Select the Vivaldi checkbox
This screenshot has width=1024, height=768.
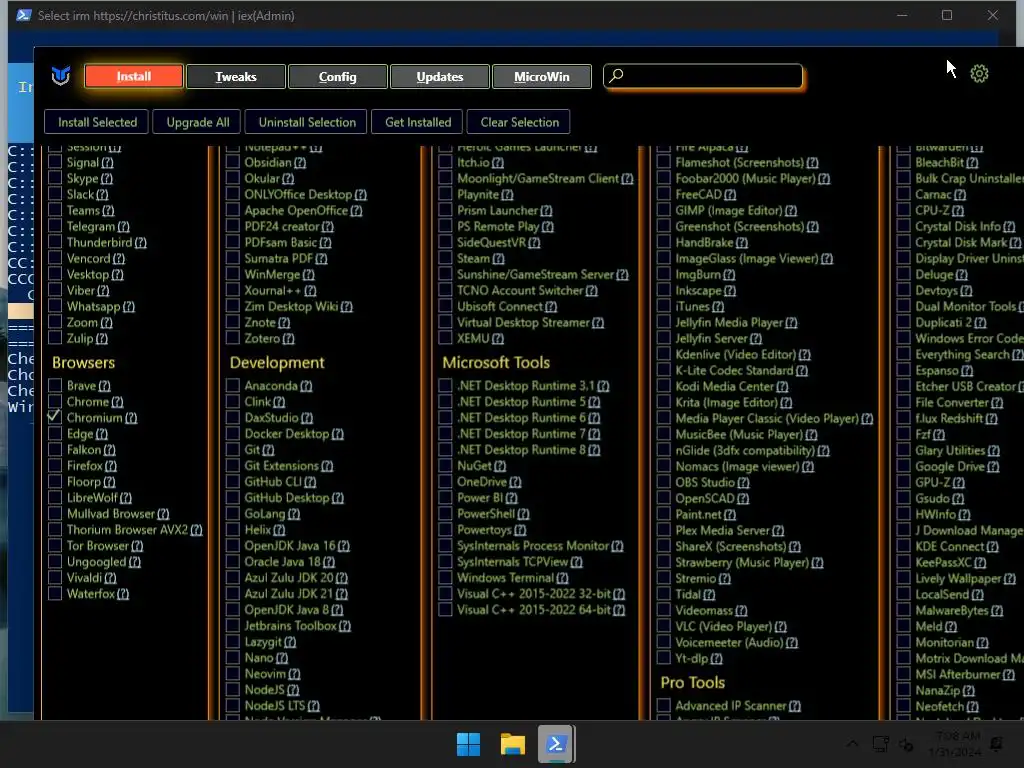pyautogui.click(x=55, y=577)
